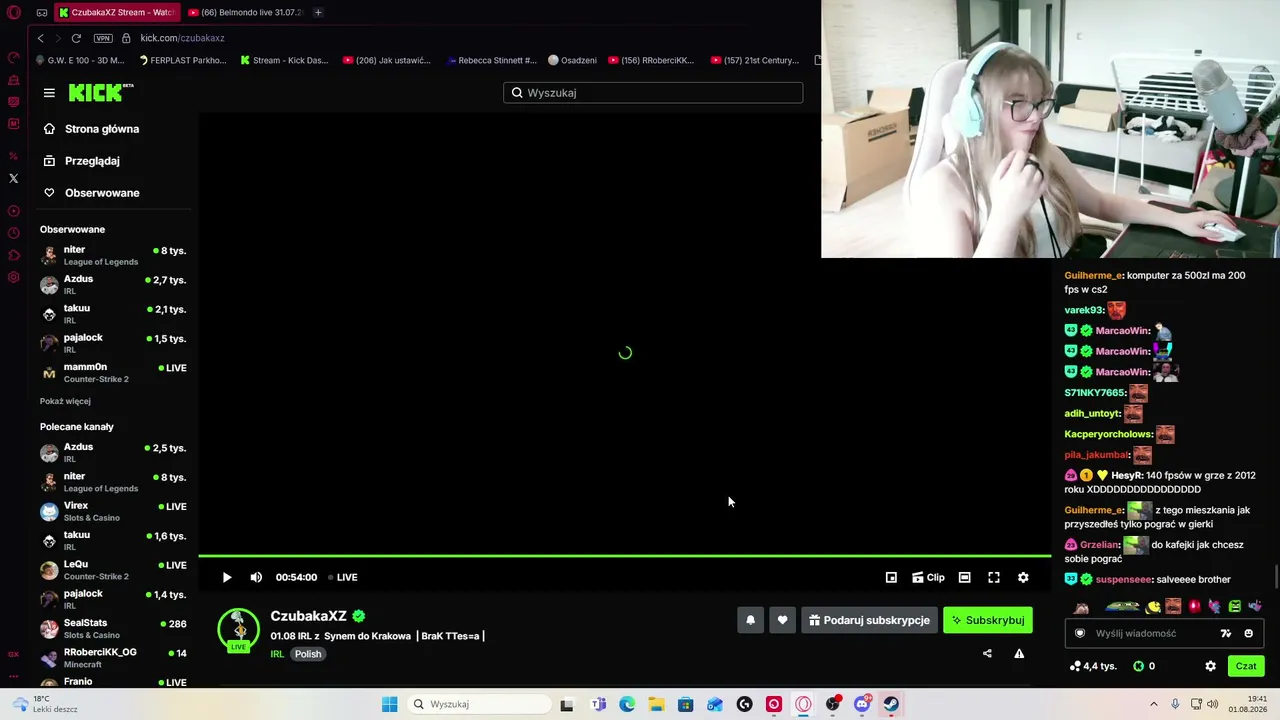Open Rebecca Stinnett bookmark
Viewport: 1280px width, 720px height.
(491, 60)
